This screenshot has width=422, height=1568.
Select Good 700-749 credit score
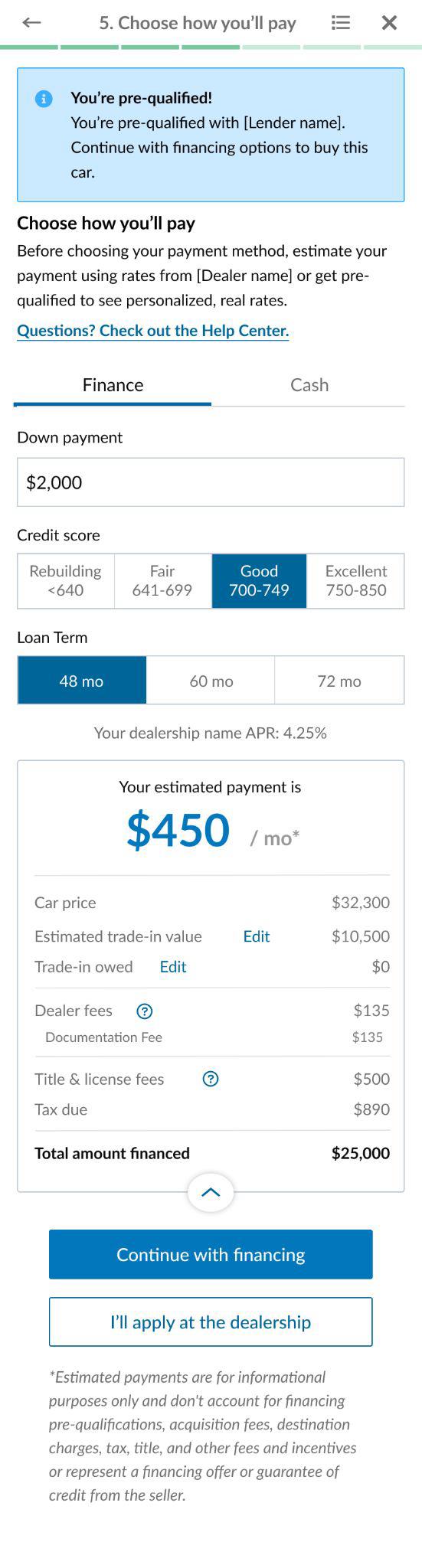259,581
